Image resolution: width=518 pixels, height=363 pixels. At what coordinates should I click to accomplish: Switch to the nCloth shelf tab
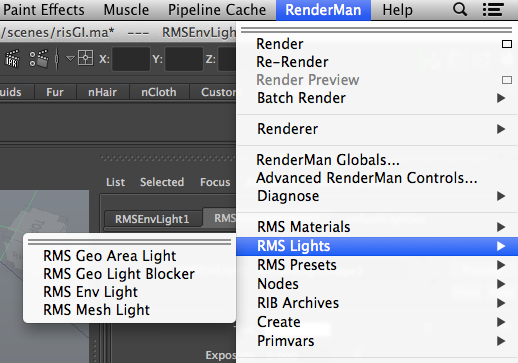[159, 92]
